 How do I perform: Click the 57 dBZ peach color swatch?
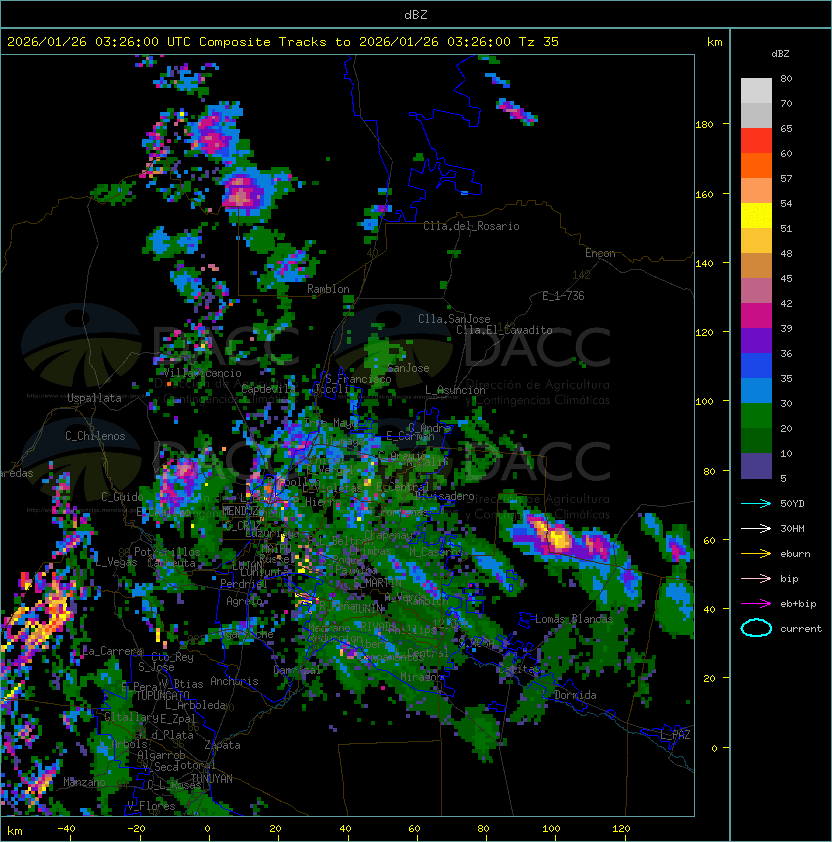(756, 190)
